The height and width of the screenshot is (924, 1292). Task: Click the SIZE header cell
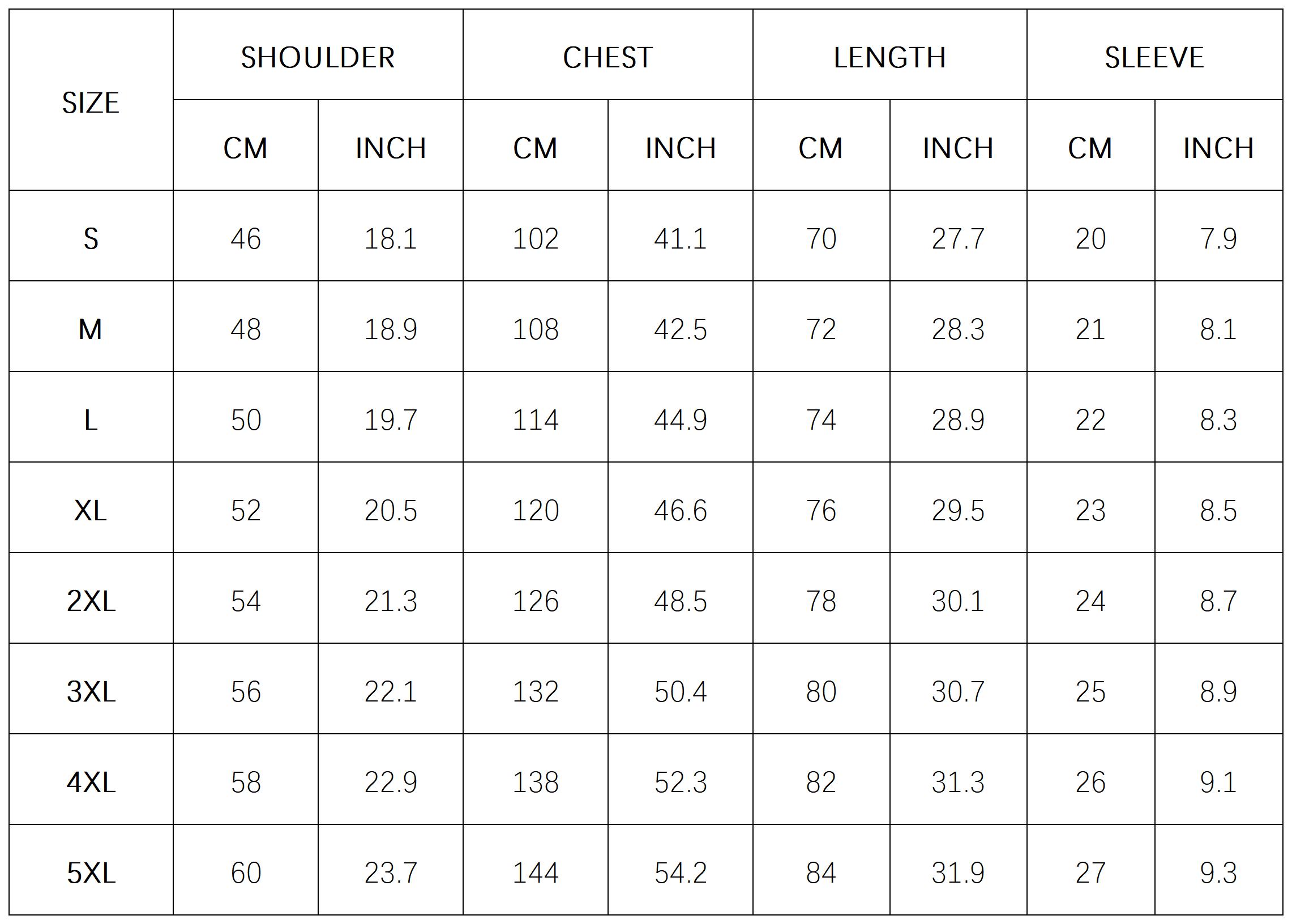[x=91, y=103]
